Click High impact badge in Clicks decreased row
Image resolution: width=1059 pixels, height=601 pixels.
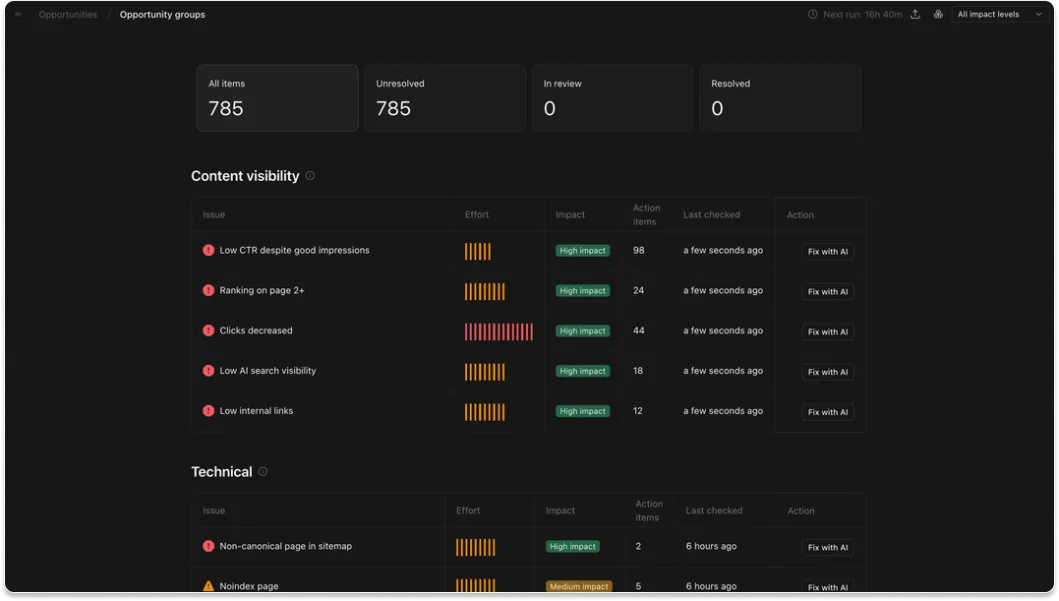582,331
